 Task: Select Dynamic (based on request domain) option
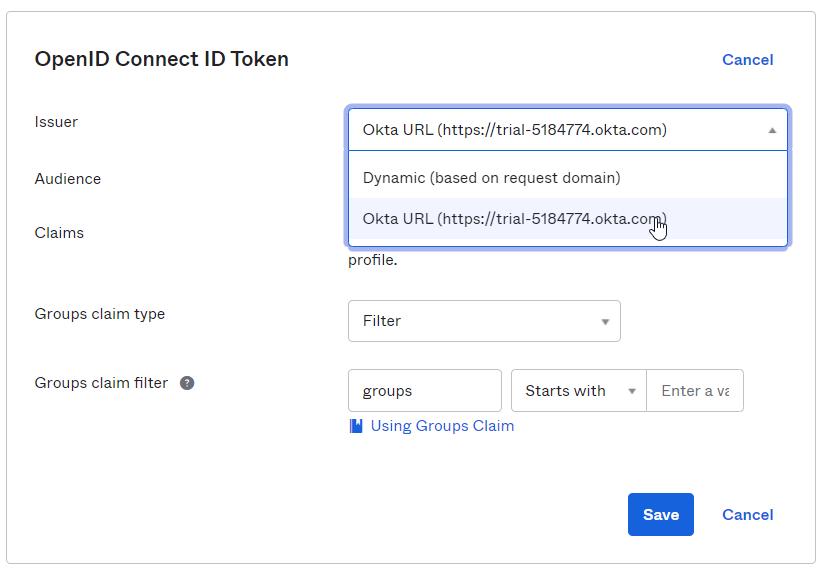point(568,178)
